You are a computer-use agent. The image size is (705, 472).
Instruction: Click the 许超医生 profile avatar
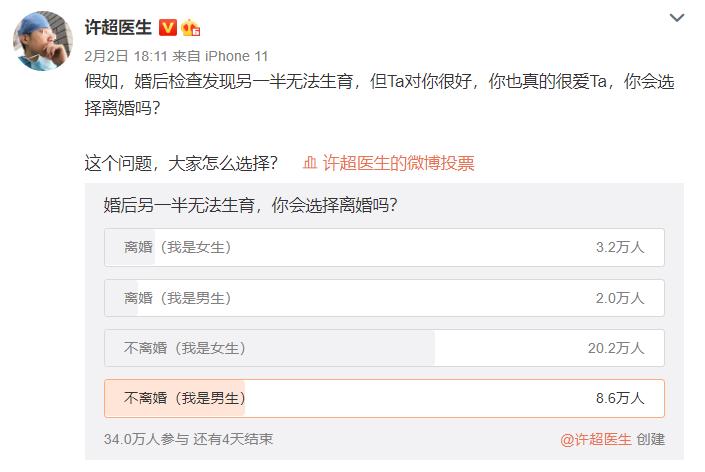41,42
